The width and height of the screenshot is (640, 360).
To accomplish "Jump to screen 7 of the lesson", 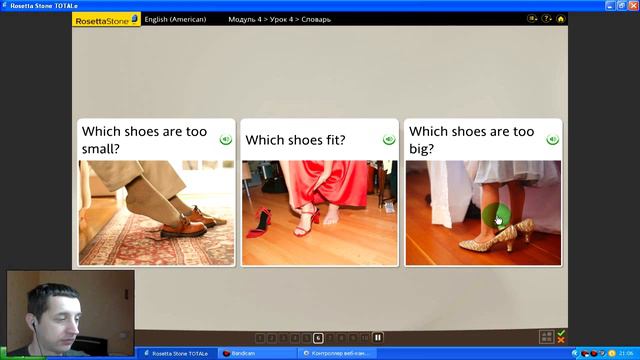I will pyautogui.click(x=330, y=338).
